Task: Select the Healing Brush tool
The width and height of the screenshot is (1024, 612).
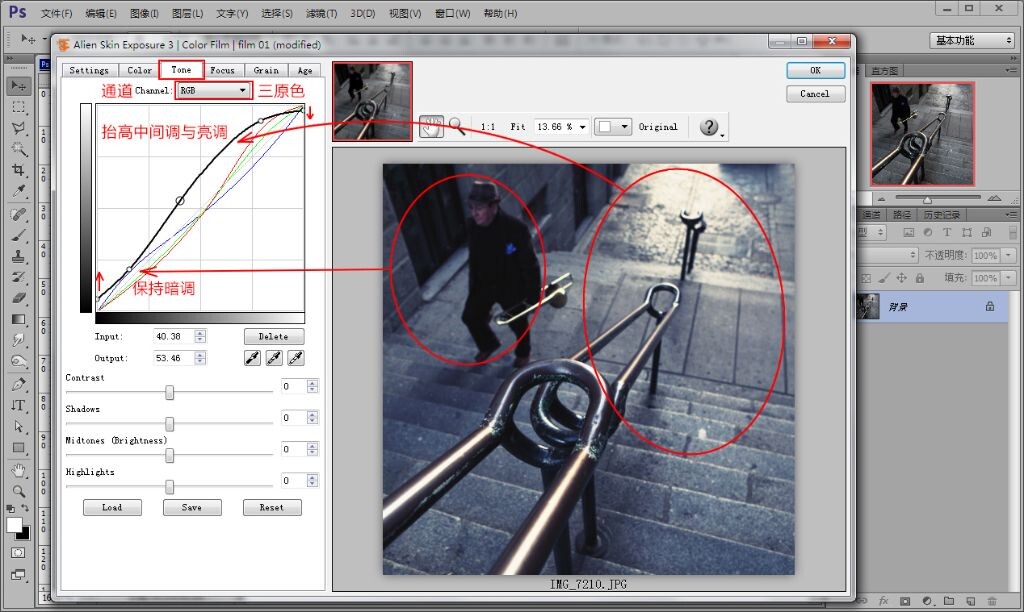Action: (18, 214)
